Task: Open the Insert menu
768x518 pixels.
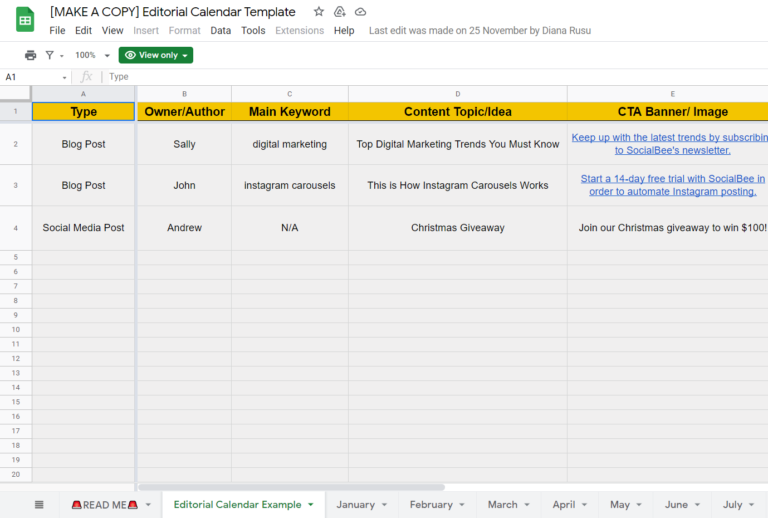Action: click(x=146, y=30)
